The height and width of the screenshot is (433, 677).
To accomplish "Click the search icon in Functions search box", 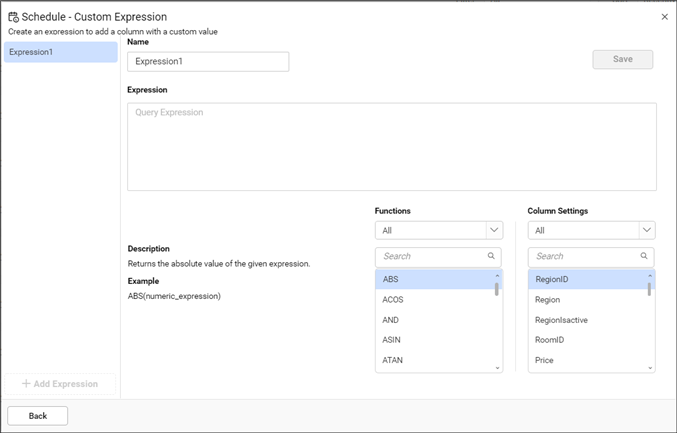I will (x=491, y=256).
